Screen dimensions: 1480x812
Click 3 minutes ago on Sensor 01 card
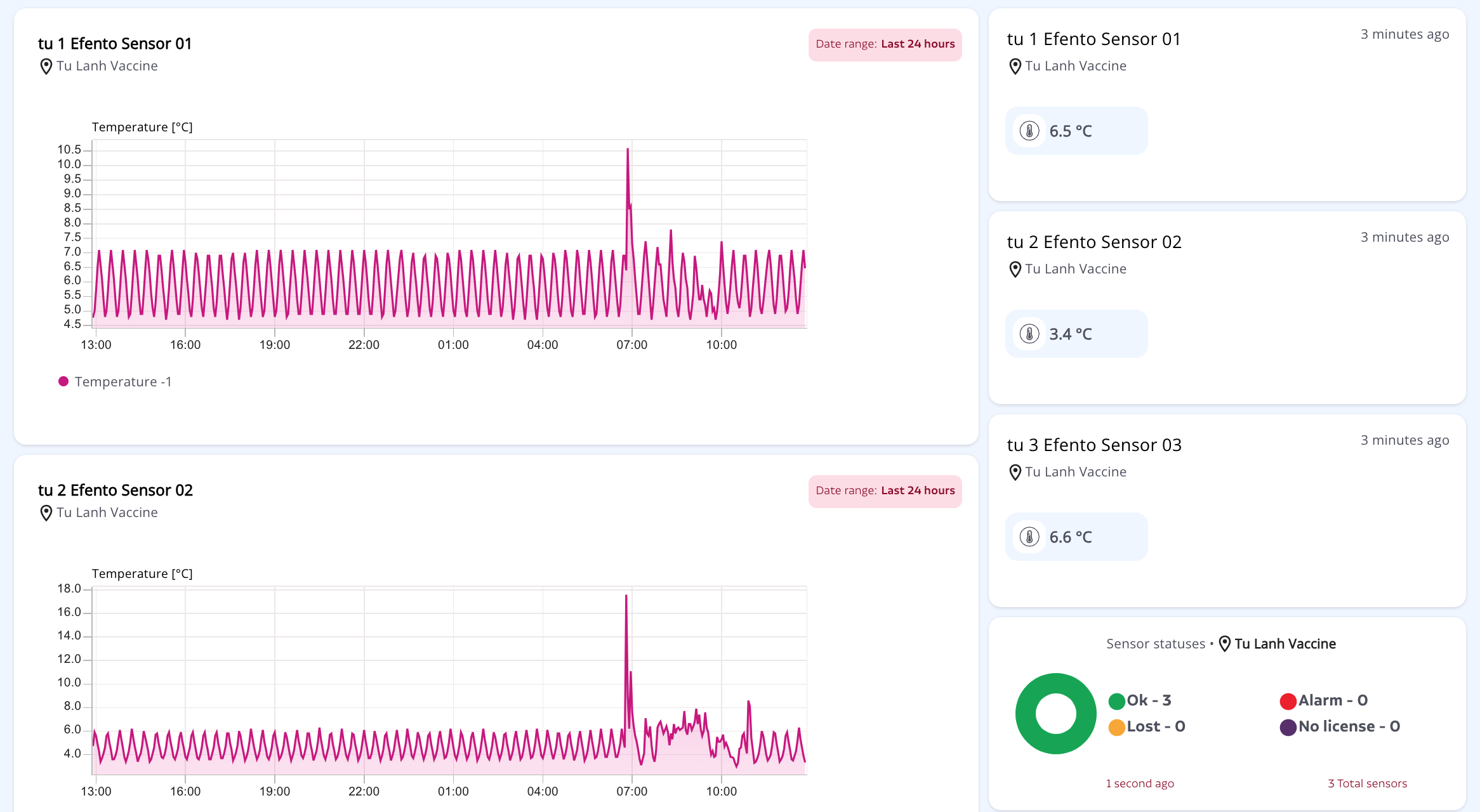tap(1404, 35)
